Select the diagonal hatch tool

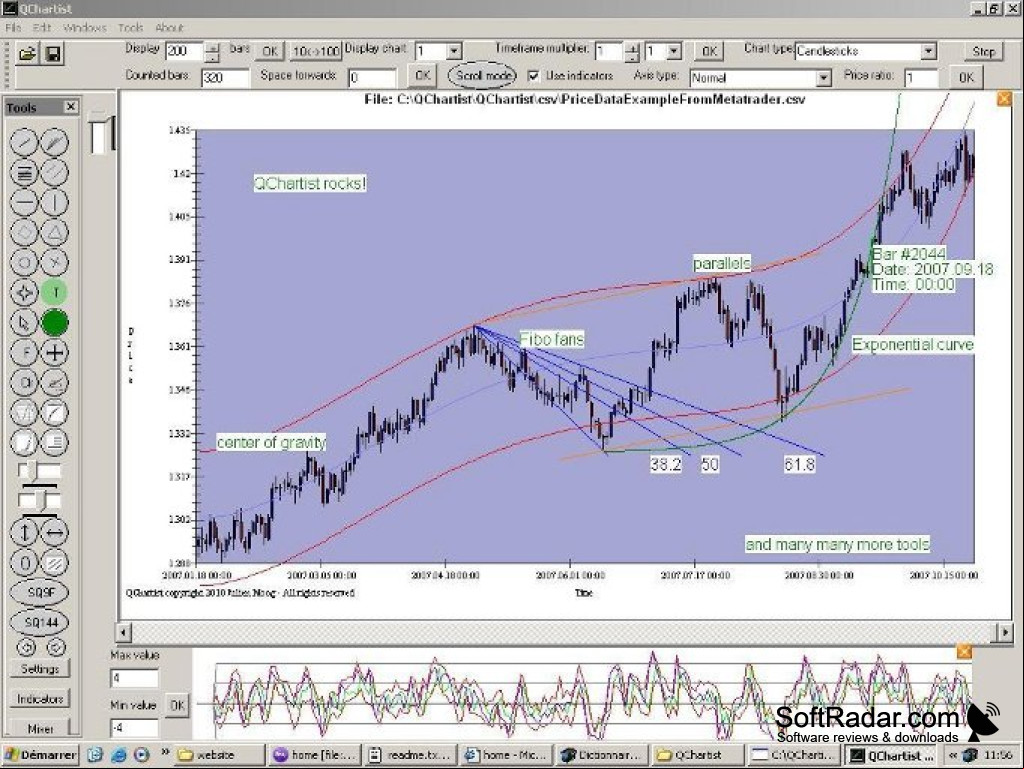pyautogui.click(x=55, y=563)
